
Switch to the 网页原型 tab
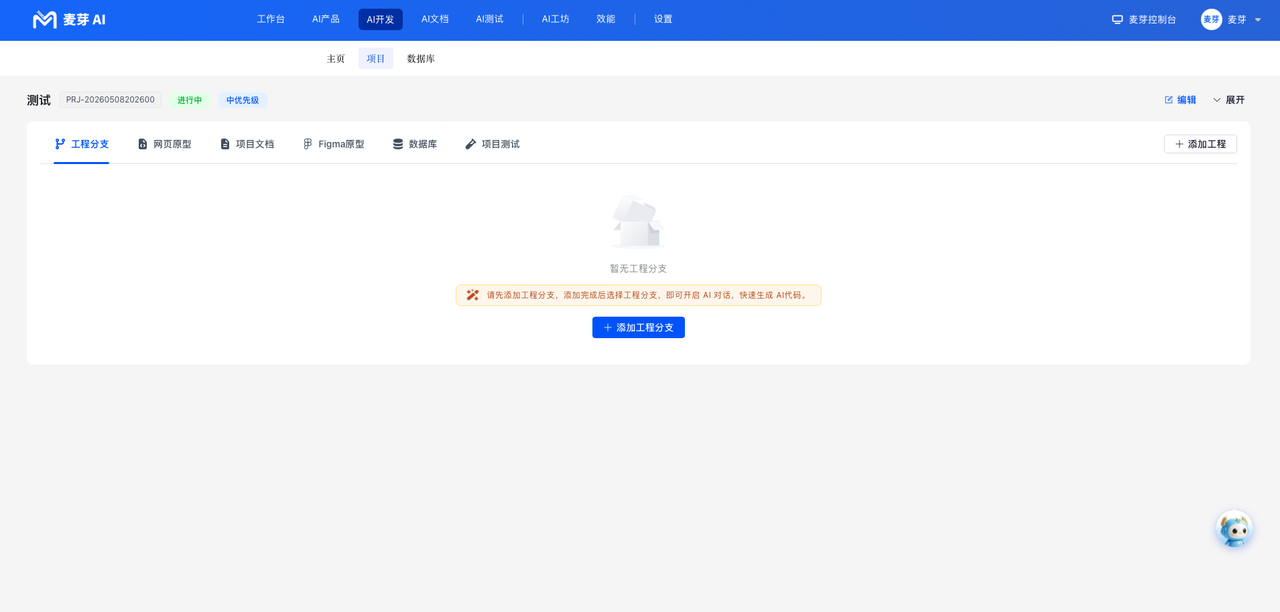tap(164, 144)
